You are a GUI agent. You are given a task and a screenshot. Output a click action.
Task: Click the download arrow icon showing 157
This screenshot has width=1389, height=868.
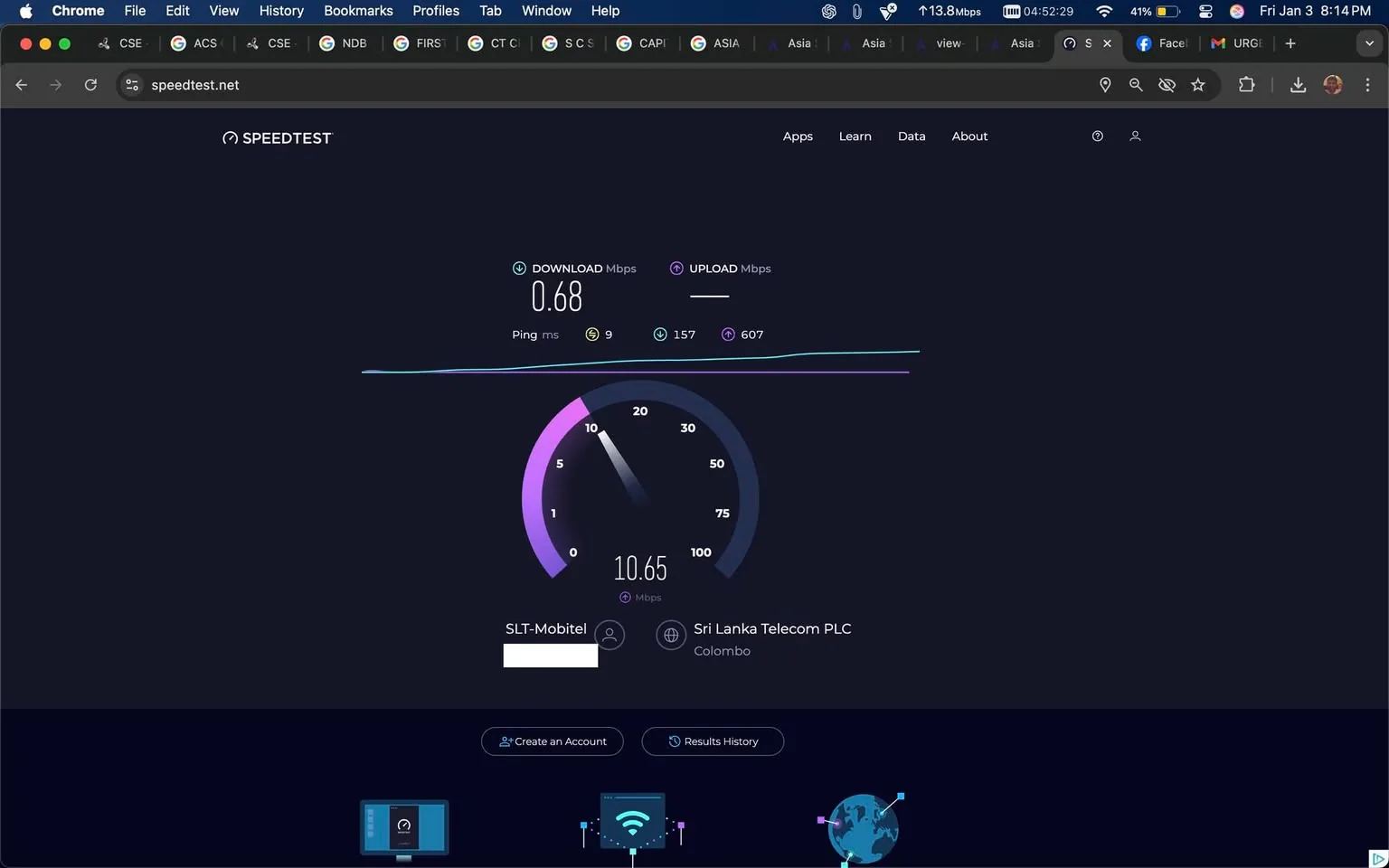click(x=660, y=334)
